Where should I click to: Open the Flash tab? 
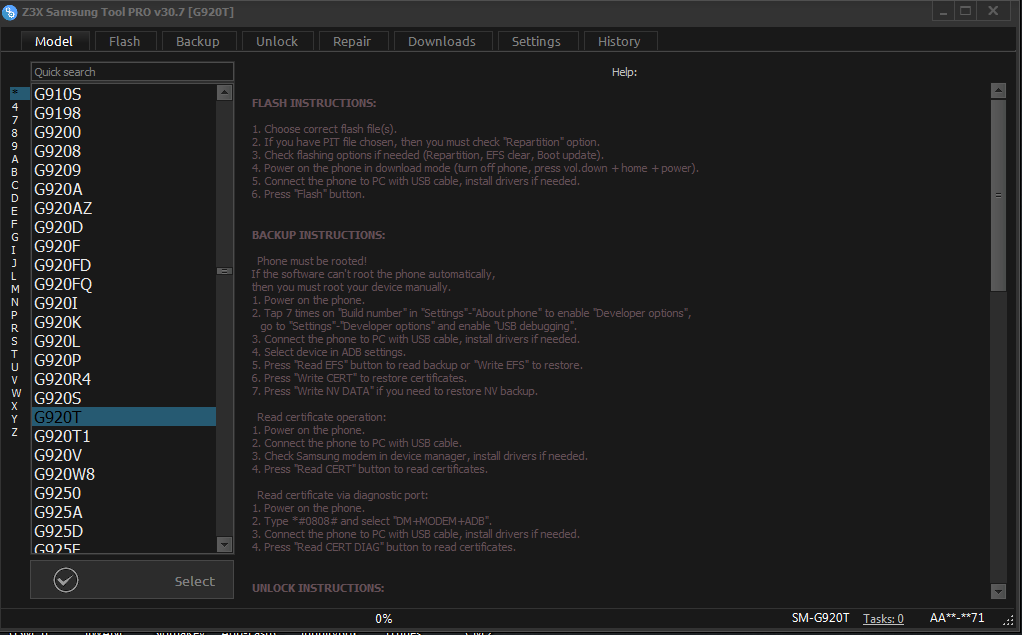(124, 41)
